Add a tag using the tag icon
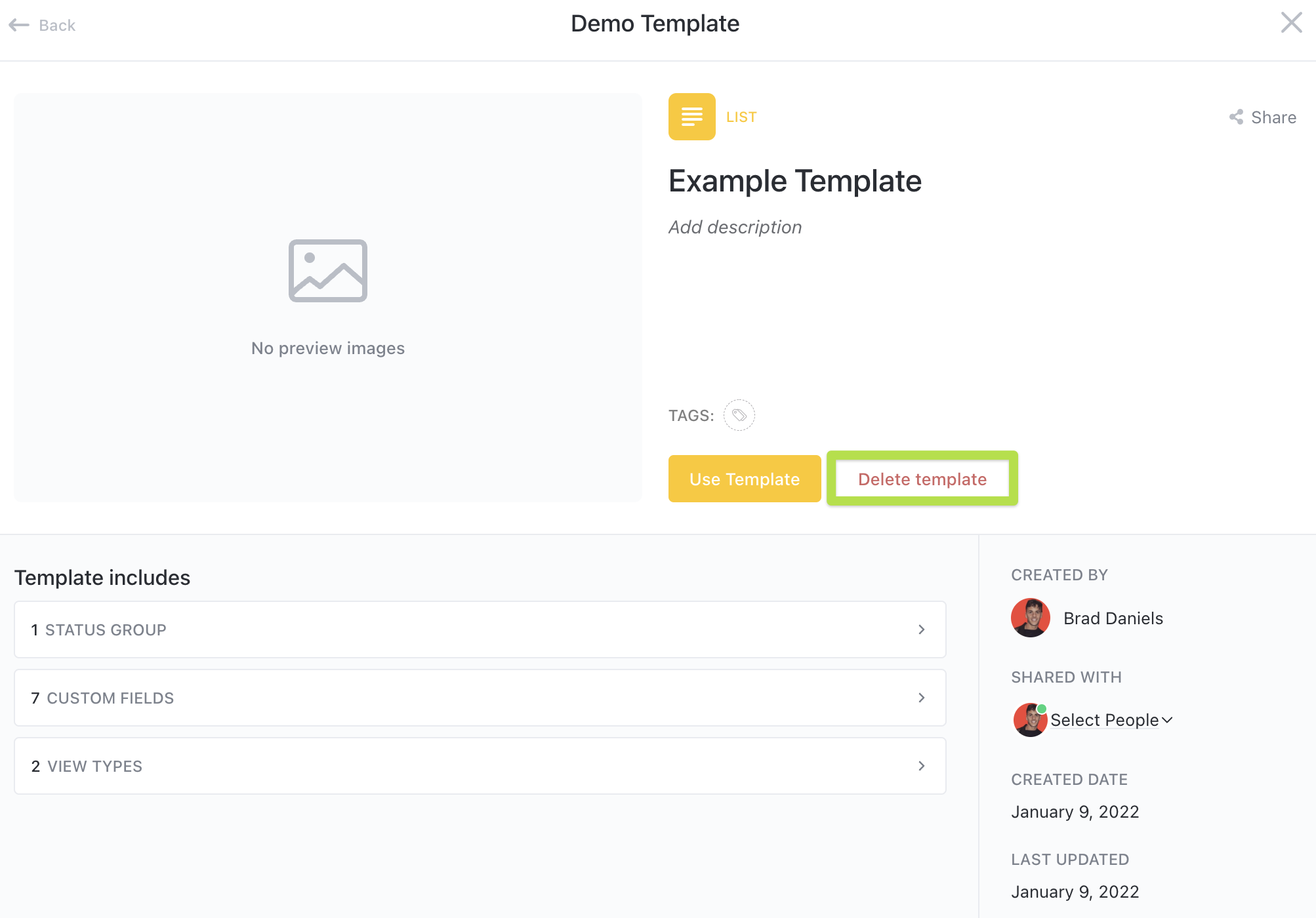The width and height of the screenshot is (1316, 918). (739, 415)
